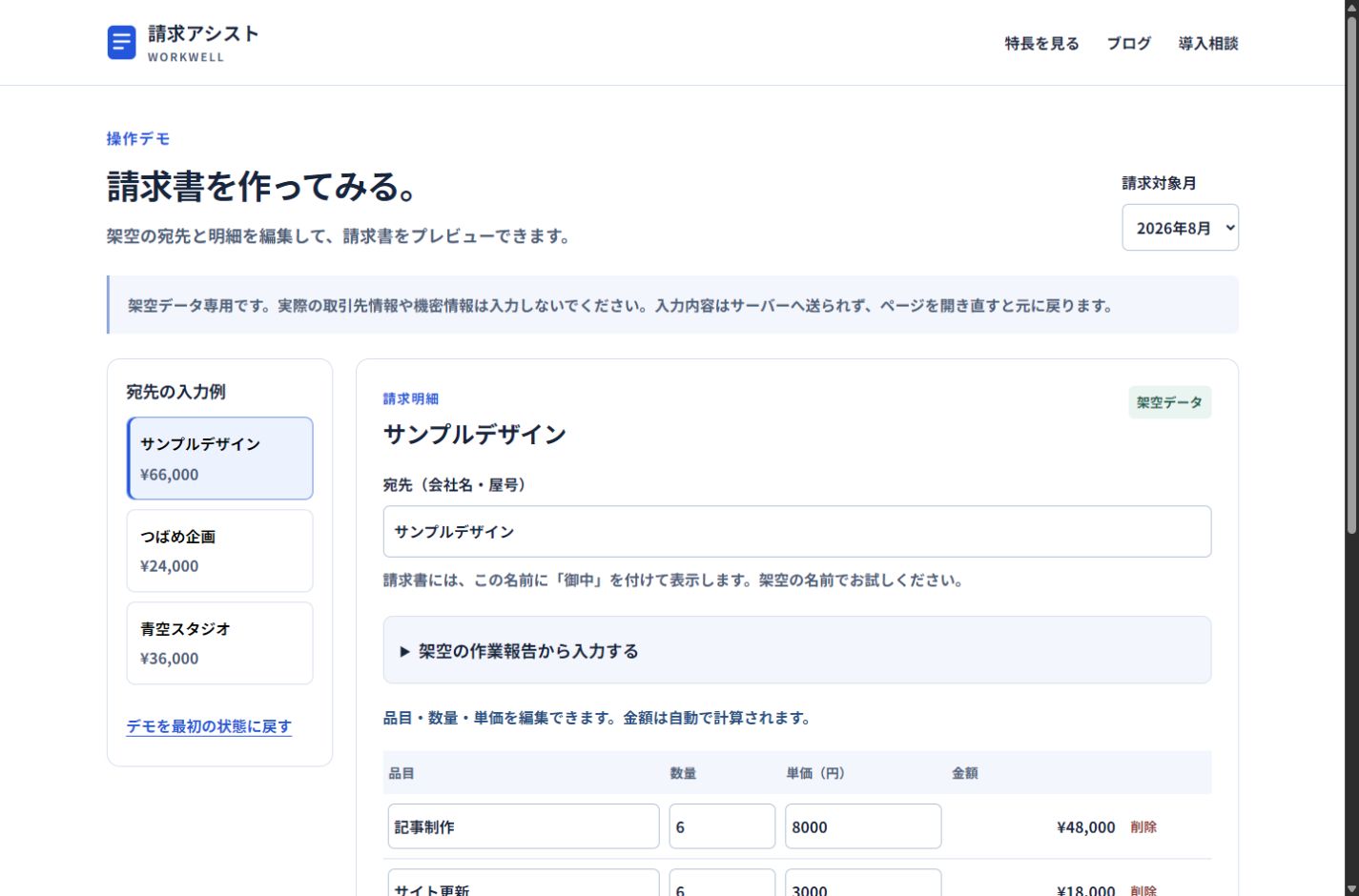Choose the つばめ企画 recipient card
1359x896 pixels.
(220, 551)
